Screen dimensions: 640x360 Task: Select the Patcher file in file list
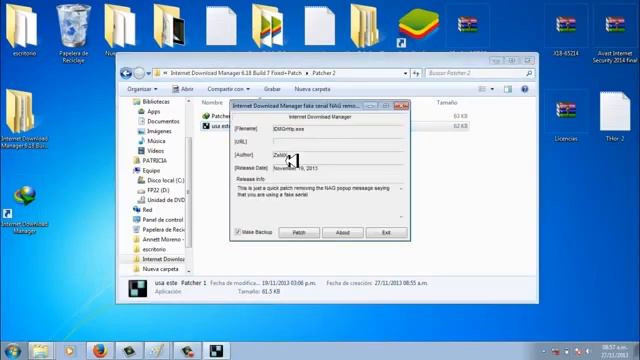216,116
